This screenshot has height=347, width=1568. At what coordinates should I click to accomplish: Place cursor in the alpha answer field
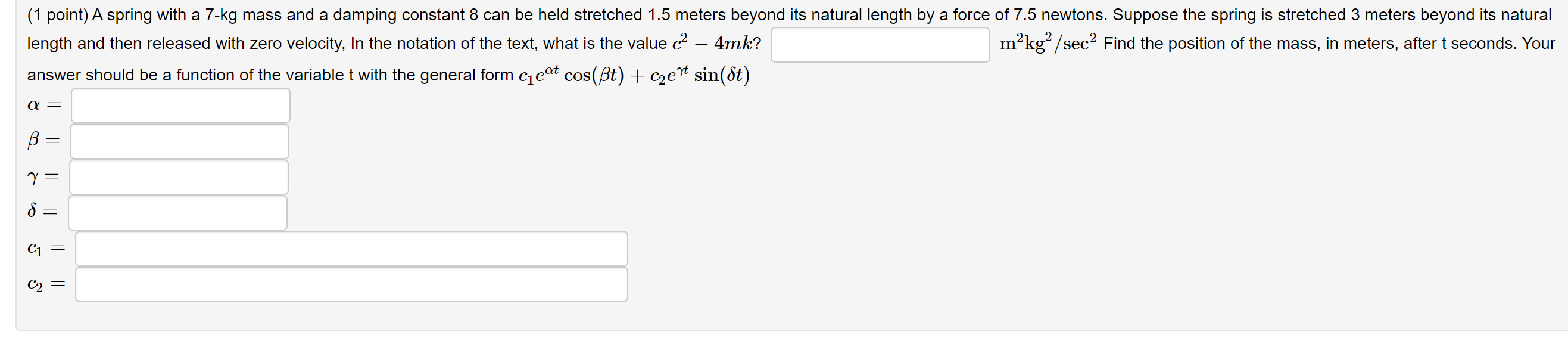[180, 106]
